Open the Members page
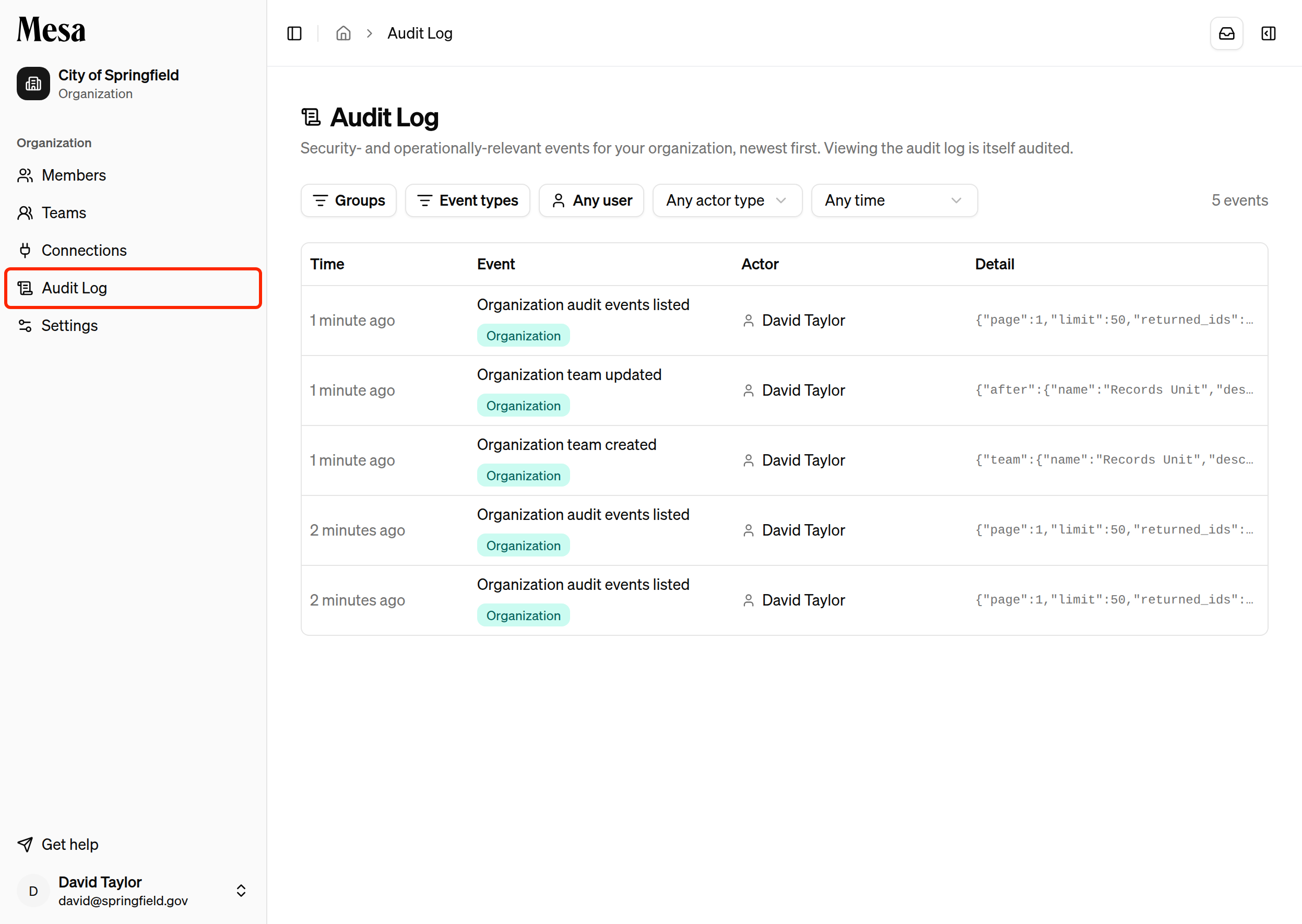This screenshot has width=1302, height=924. 133,175
